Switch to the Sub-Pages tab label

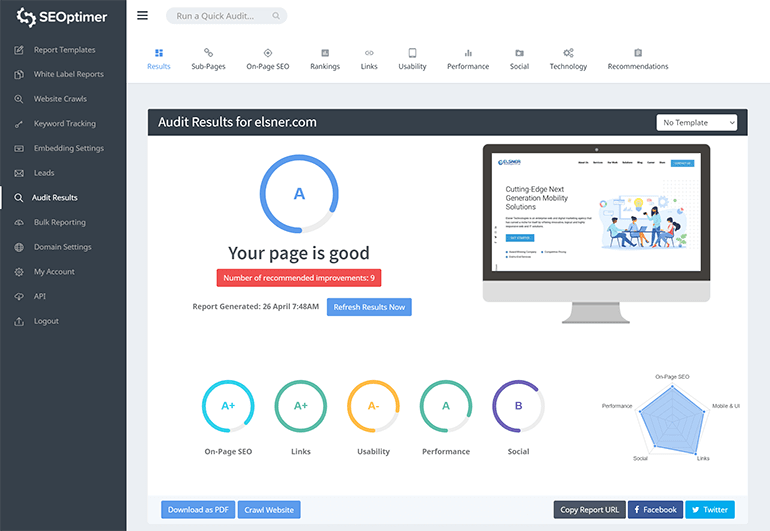(208, 66)
